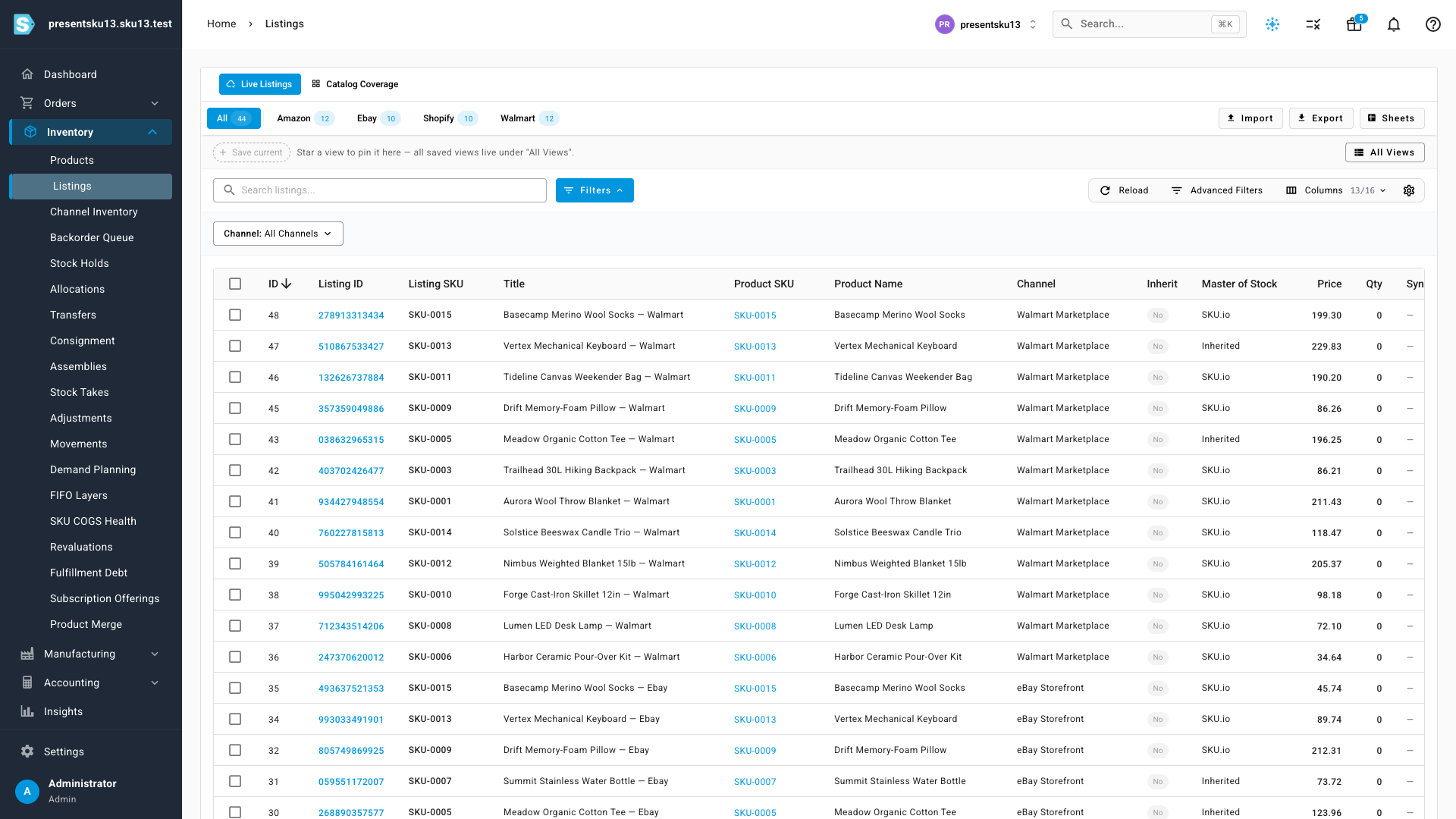
Task: Open Backorder Queue in sidebar
Action: tap(92, 237)
